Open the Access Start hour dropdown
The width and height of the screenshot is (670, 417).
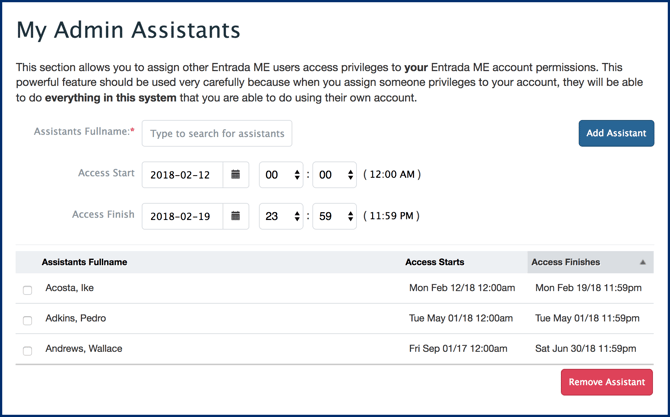281,175
